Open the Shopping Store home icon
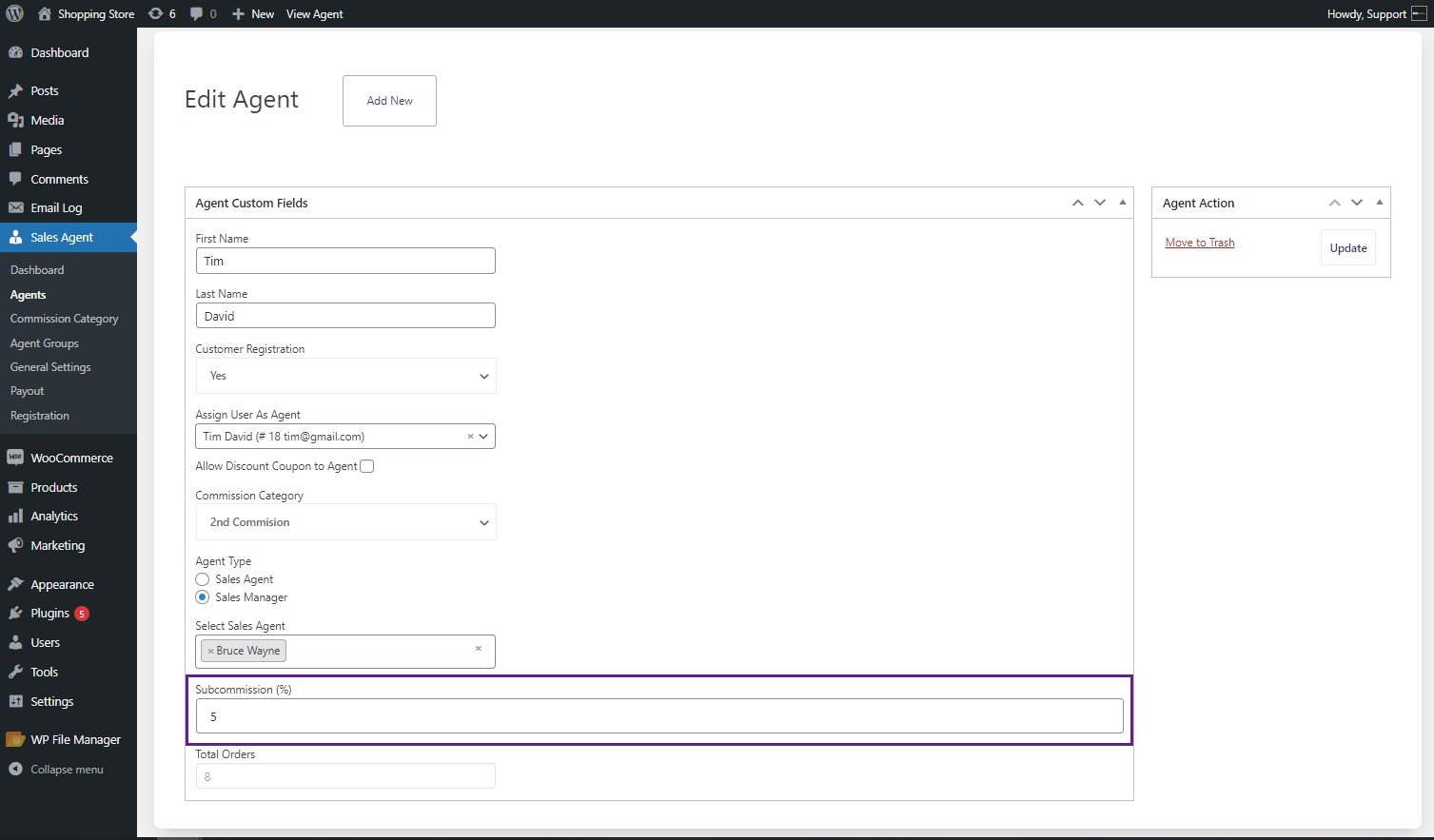1434x840 pixels. pos(44,13)
